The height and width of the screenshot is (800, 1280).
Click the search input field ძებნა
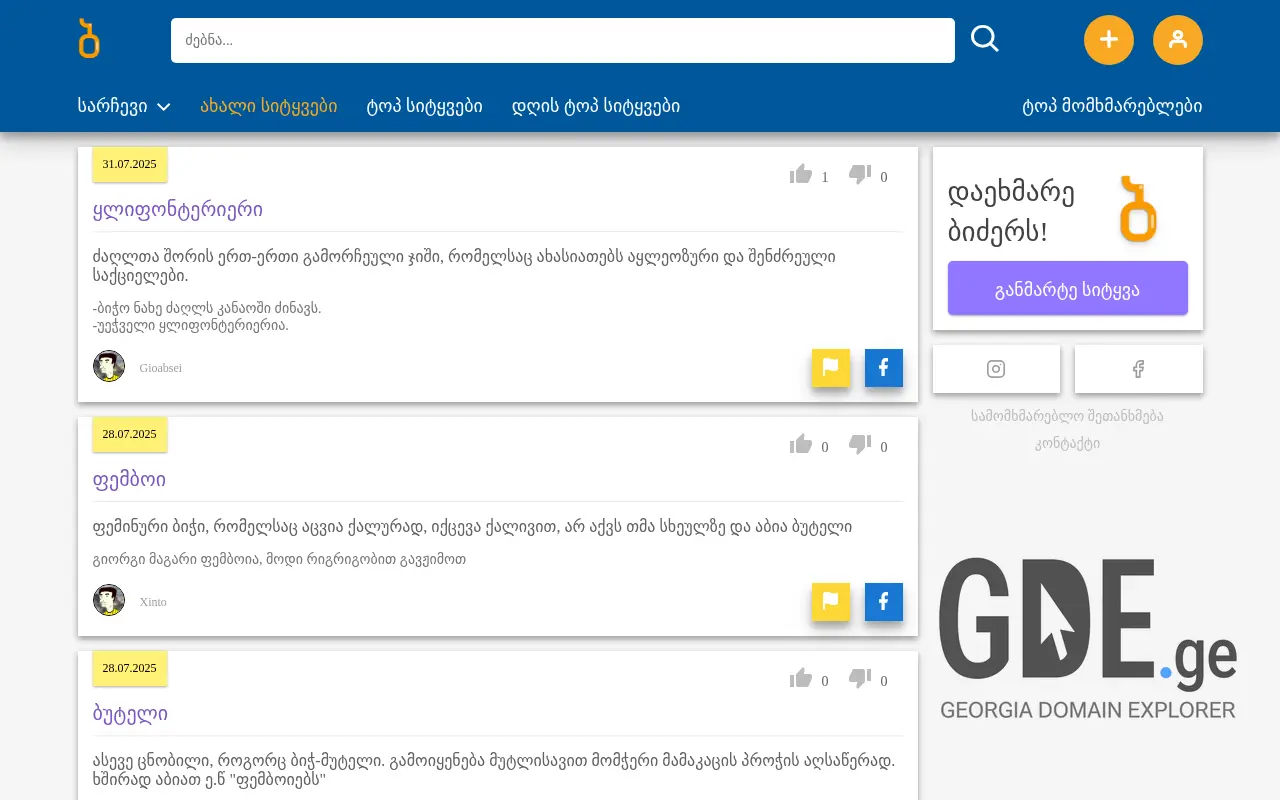560,40
